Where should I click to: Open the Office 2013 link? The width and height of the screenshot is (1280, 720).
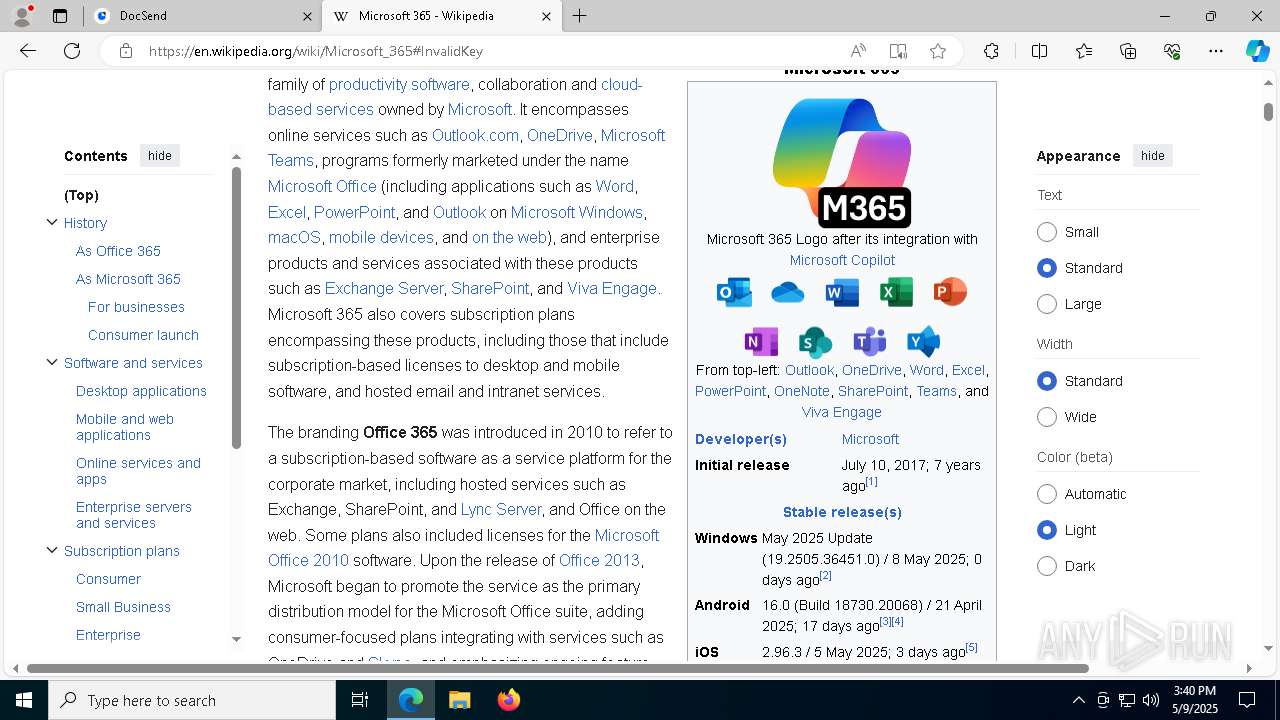coord(599,560)
